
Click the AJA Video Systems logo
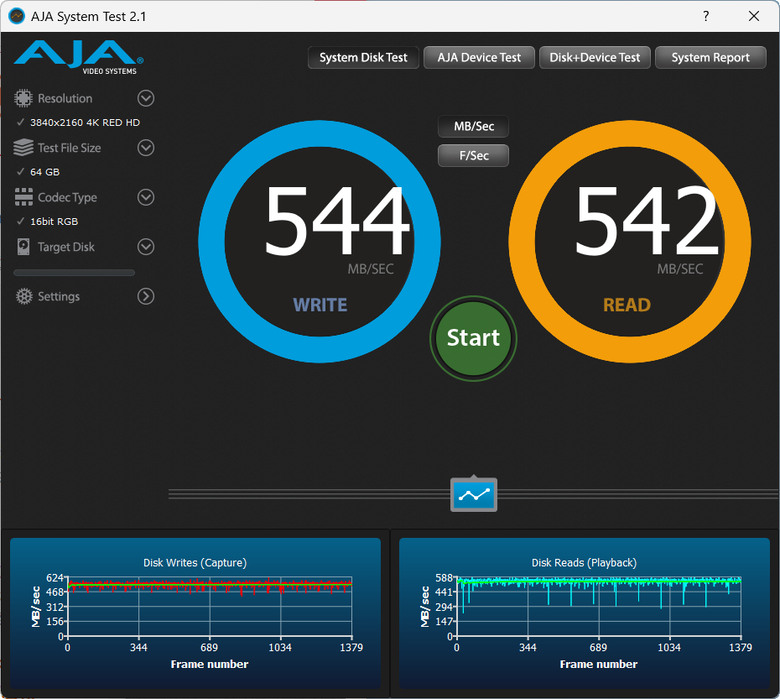(x=79, y=57)
